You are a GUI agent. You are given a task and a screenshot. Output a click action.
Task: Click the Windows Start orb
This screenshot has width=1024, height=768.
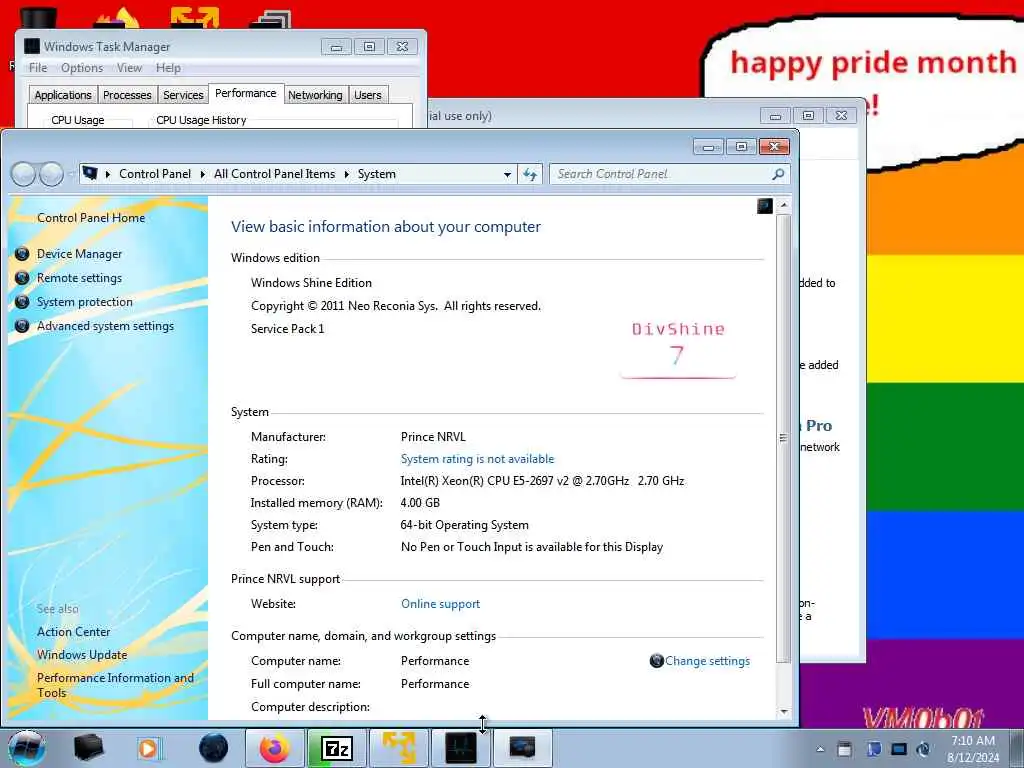(x=27, y=748)
